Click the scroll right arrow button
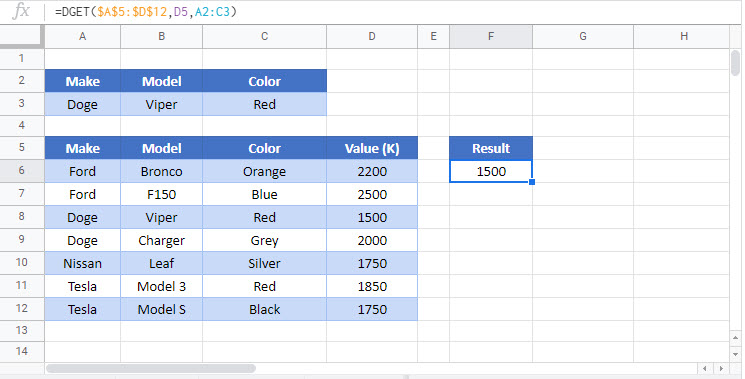Viewport: 745px width, 379px height. [721, 368]
